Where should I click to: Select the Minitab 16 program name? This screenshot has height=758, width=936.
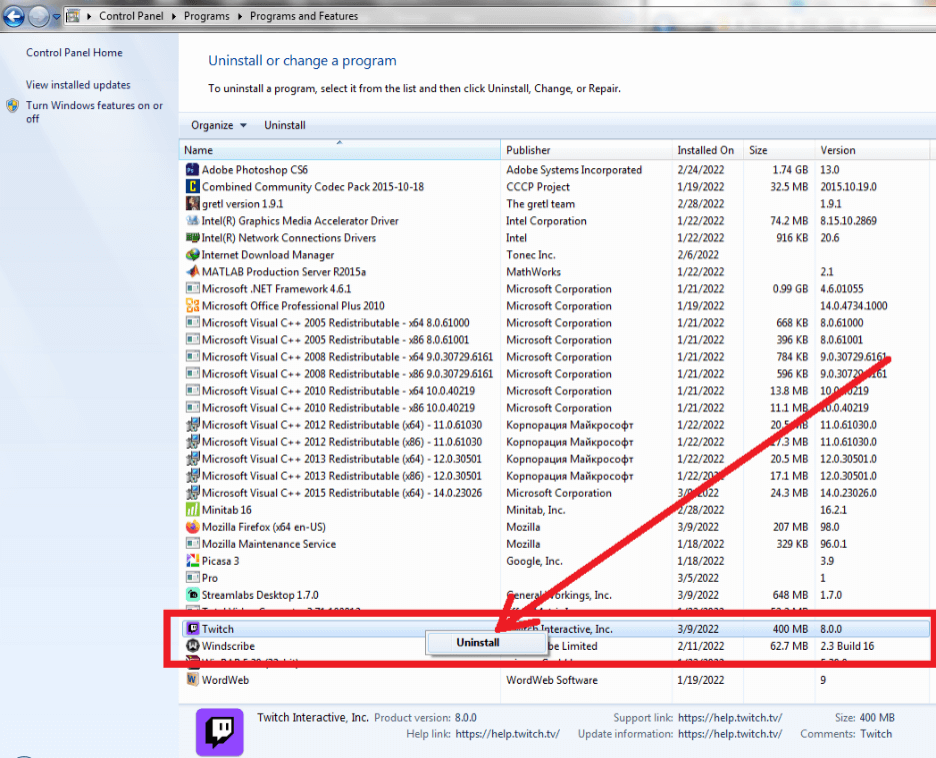pos(227,510)
